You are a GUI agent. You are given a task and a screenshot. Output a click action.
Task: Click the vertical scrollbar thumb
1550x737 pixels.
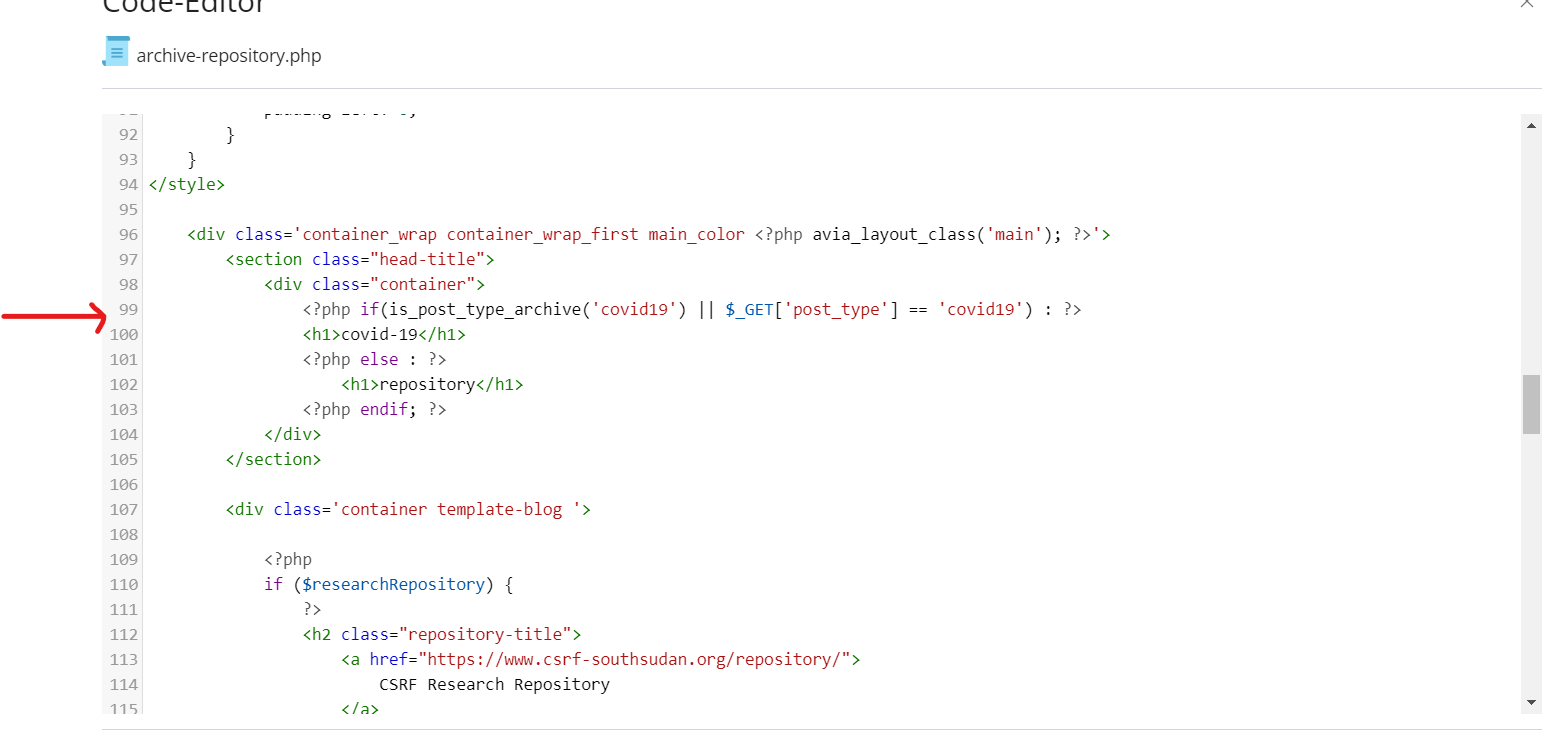(x=1531, y=404)
